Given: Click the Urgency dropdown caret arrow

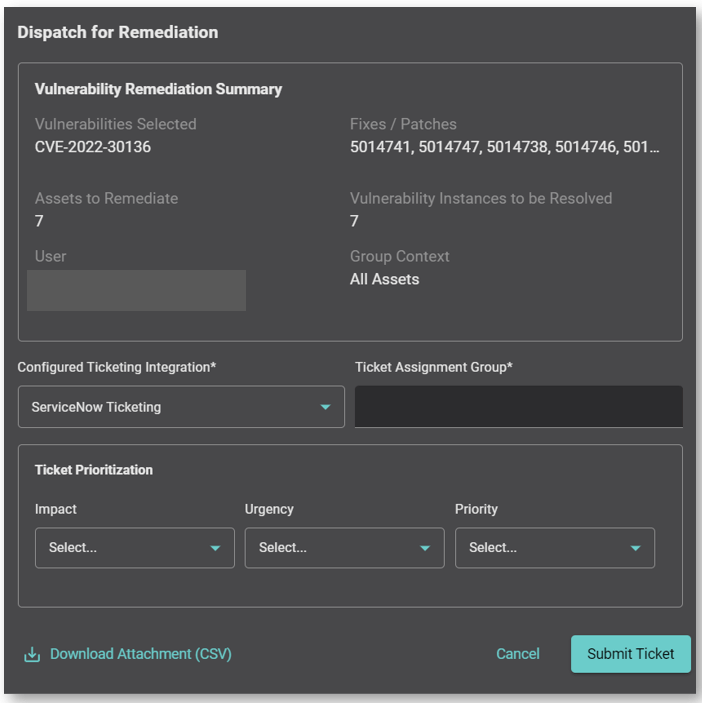Looking at the screenshot, I should 425,548.
